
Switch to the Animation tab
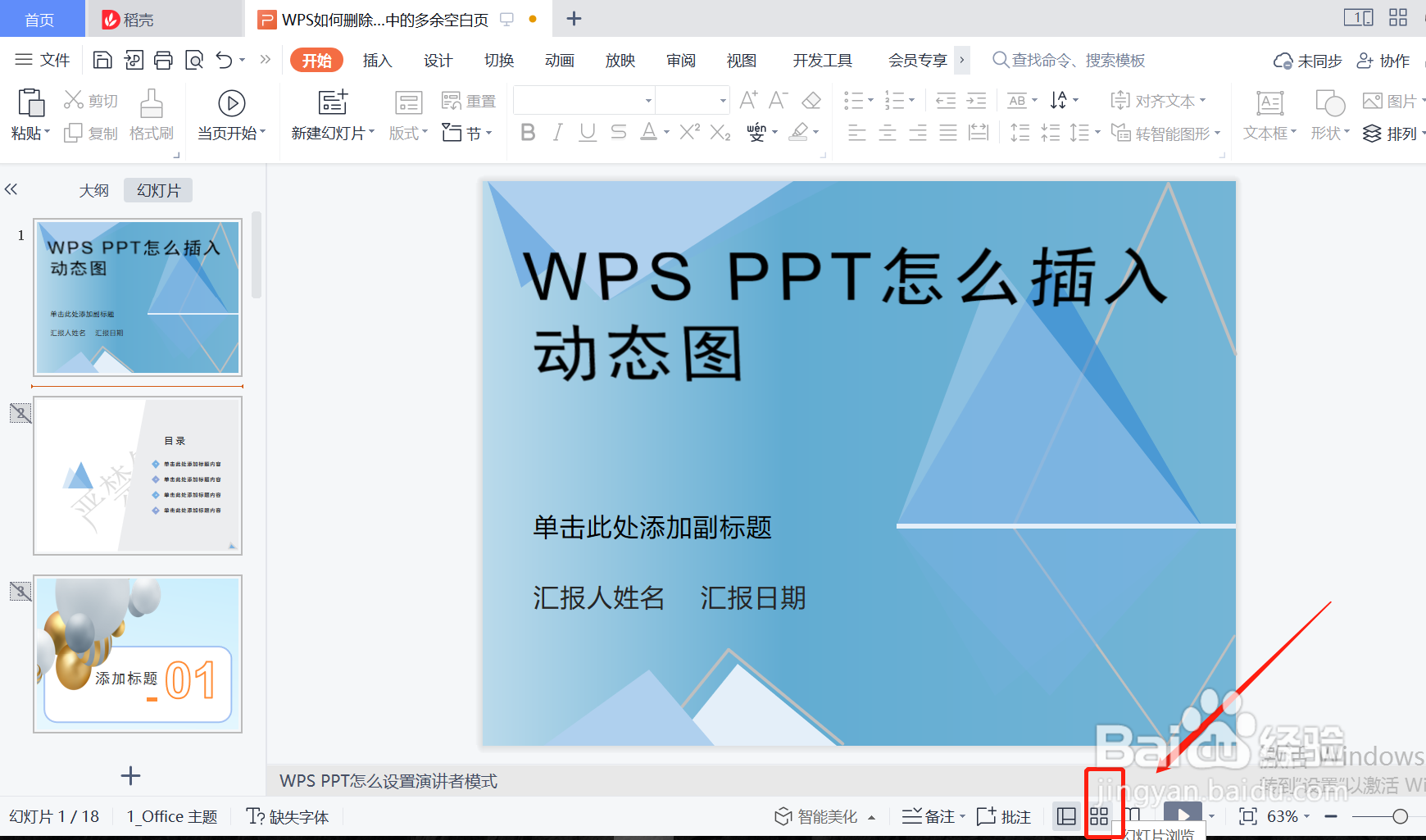(560, 61)
